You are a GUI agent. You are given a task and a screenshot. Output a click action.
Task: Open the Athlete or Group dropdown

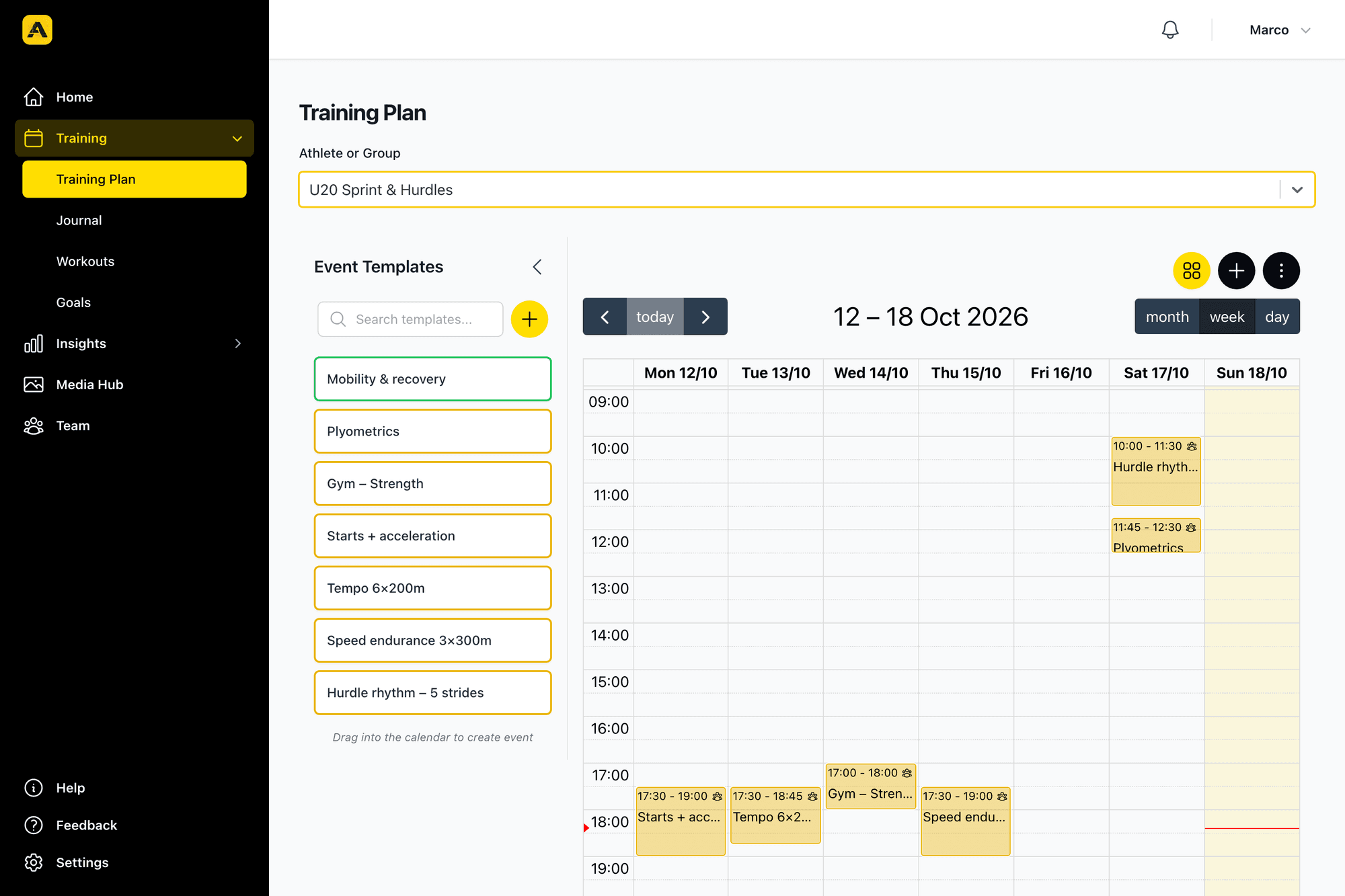point(806,190)
